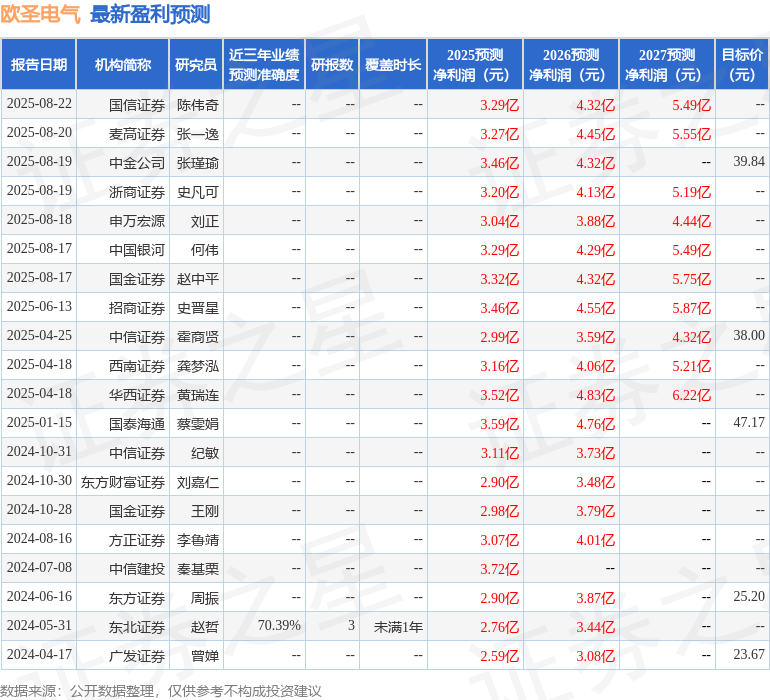Click coverage duration 未满1年
The width and height of the screenshot is (770, 700).
click(398, 627)
